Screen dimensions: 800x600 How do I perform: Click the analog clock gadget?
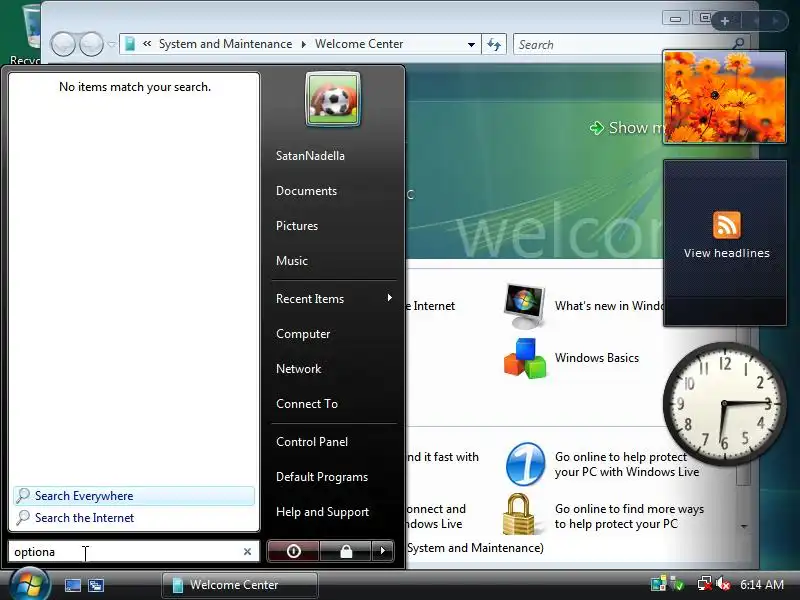pyautogui.click(x=724, y=404)
